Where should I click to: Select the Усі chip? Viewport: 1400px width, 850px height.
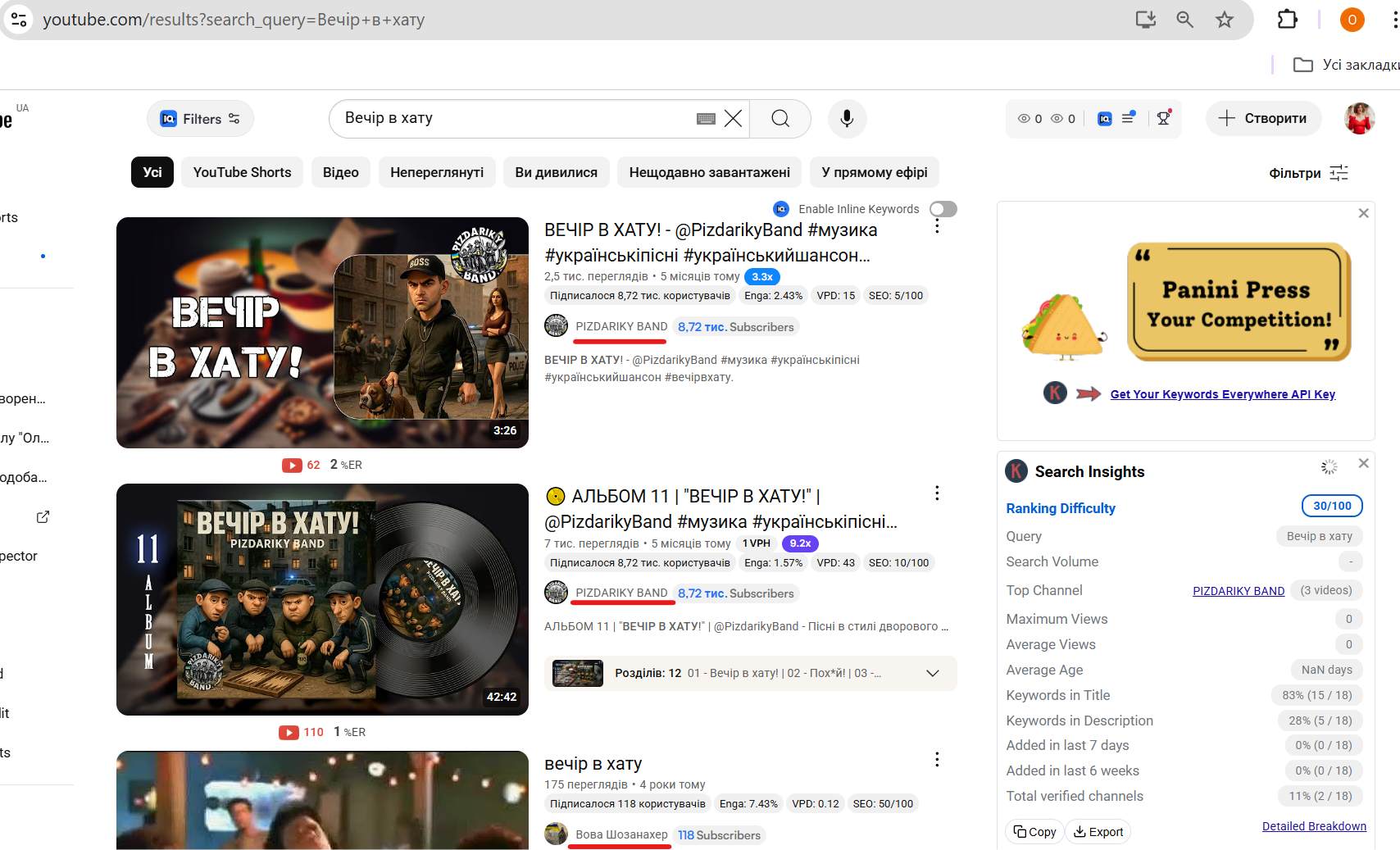coord(152,172)
